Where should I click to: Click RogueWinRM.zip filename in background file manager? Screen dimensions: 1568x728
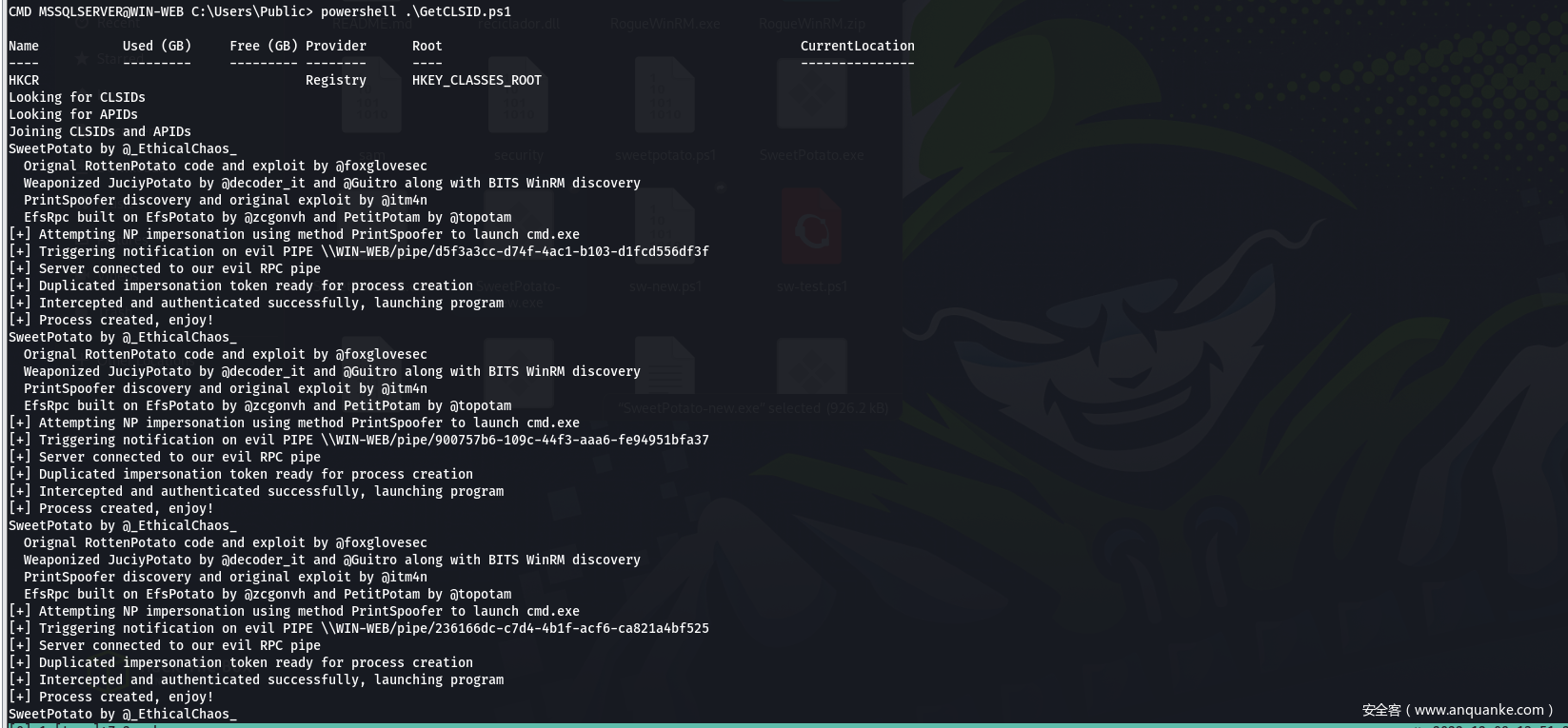[812, 24]
